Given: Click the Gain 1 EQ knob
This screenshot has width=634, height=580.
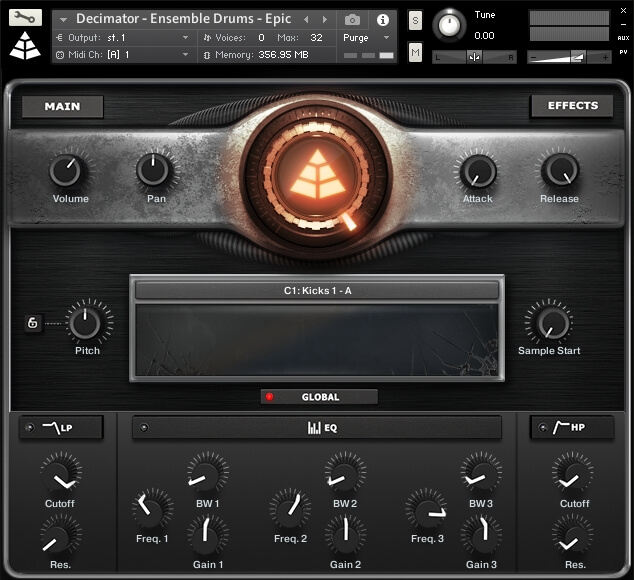Looking at the screenshot, I should (207, 534).
